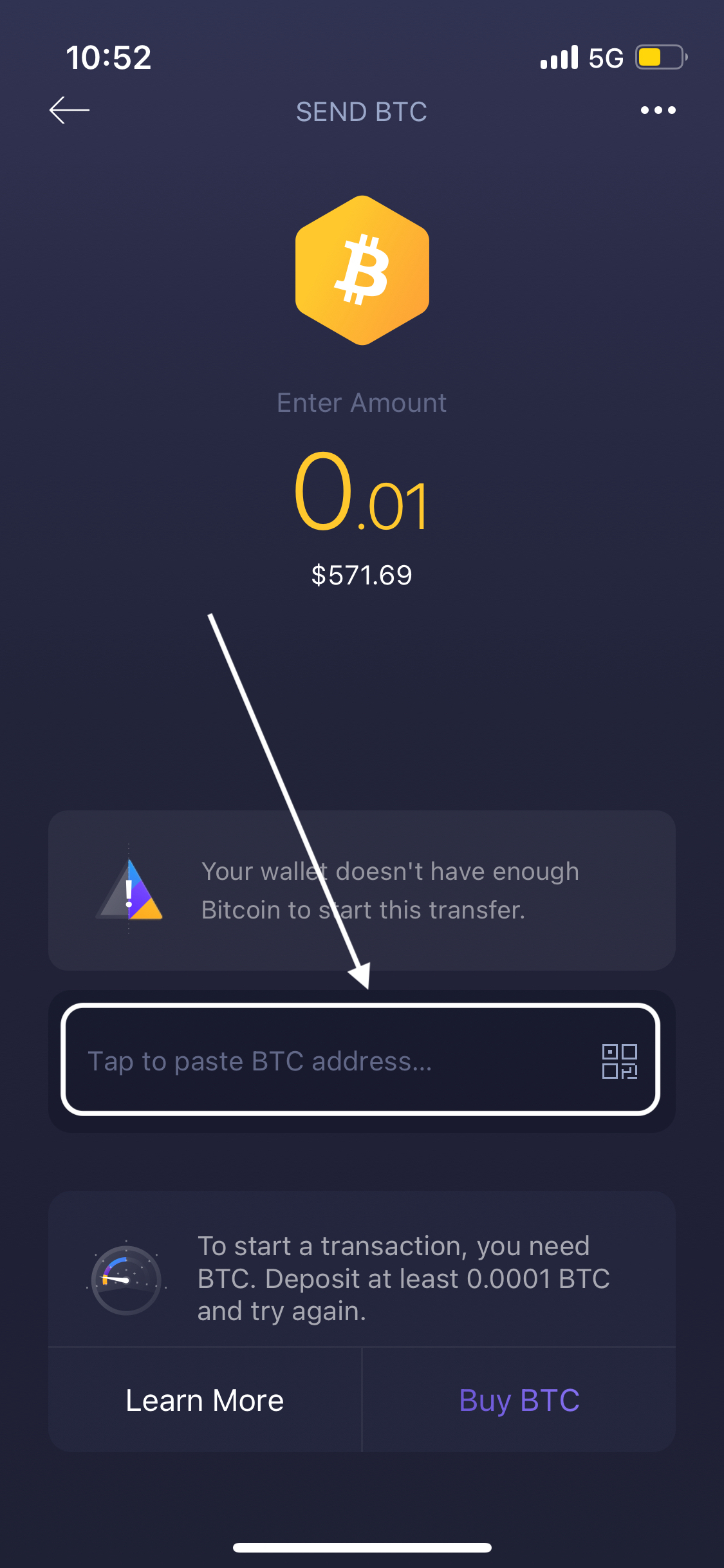Tap the warning triangle icon
The height and width of the screenshot is (1568, 724).
click(x=129, y=890)
